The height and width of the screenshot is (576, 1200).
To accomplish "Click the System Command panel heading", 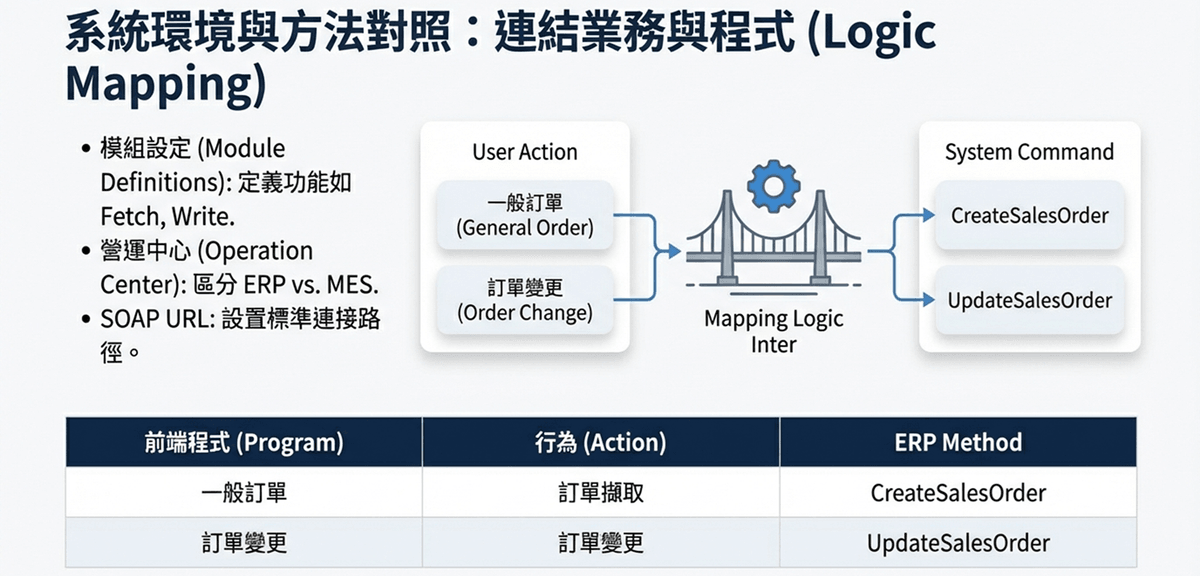I will (1029, 152).
